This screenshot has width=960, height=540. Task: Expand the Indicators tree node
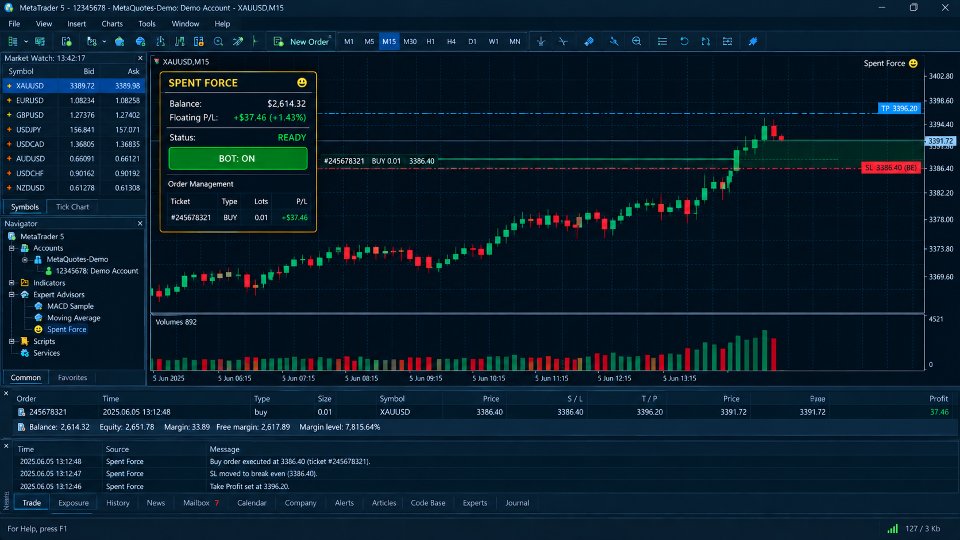[12, 283]
